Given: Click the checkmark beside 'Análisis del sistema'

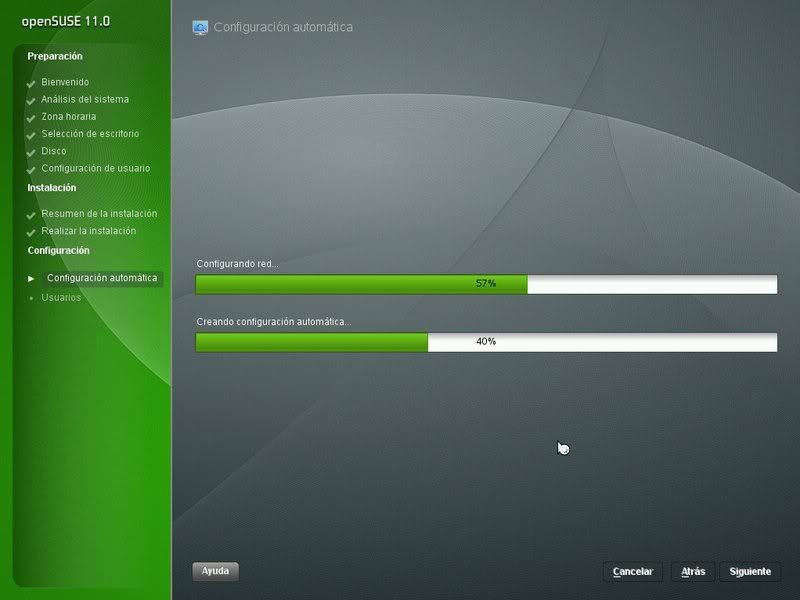Looking at the screenshot, I should click(31, 101).
